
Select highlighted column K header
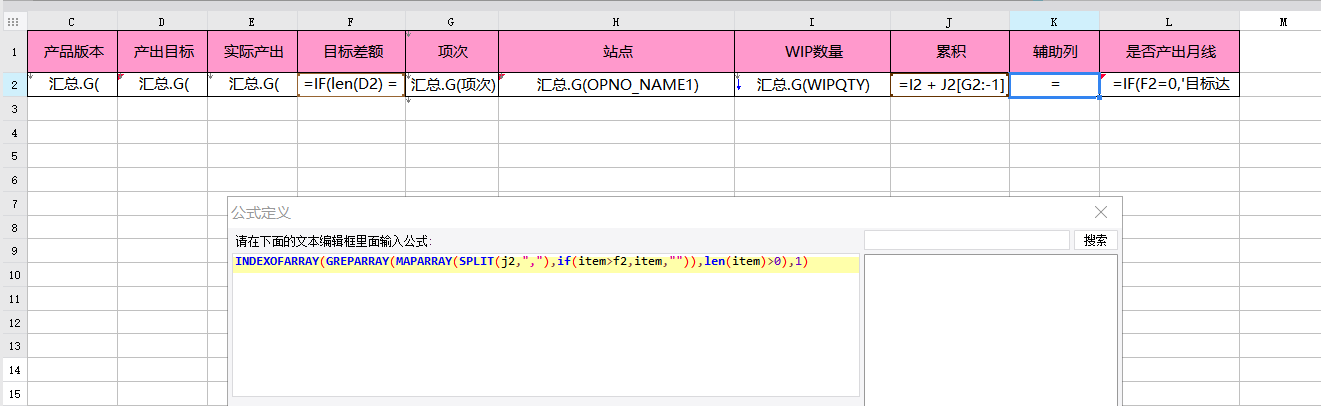[x=1055, y=21]
